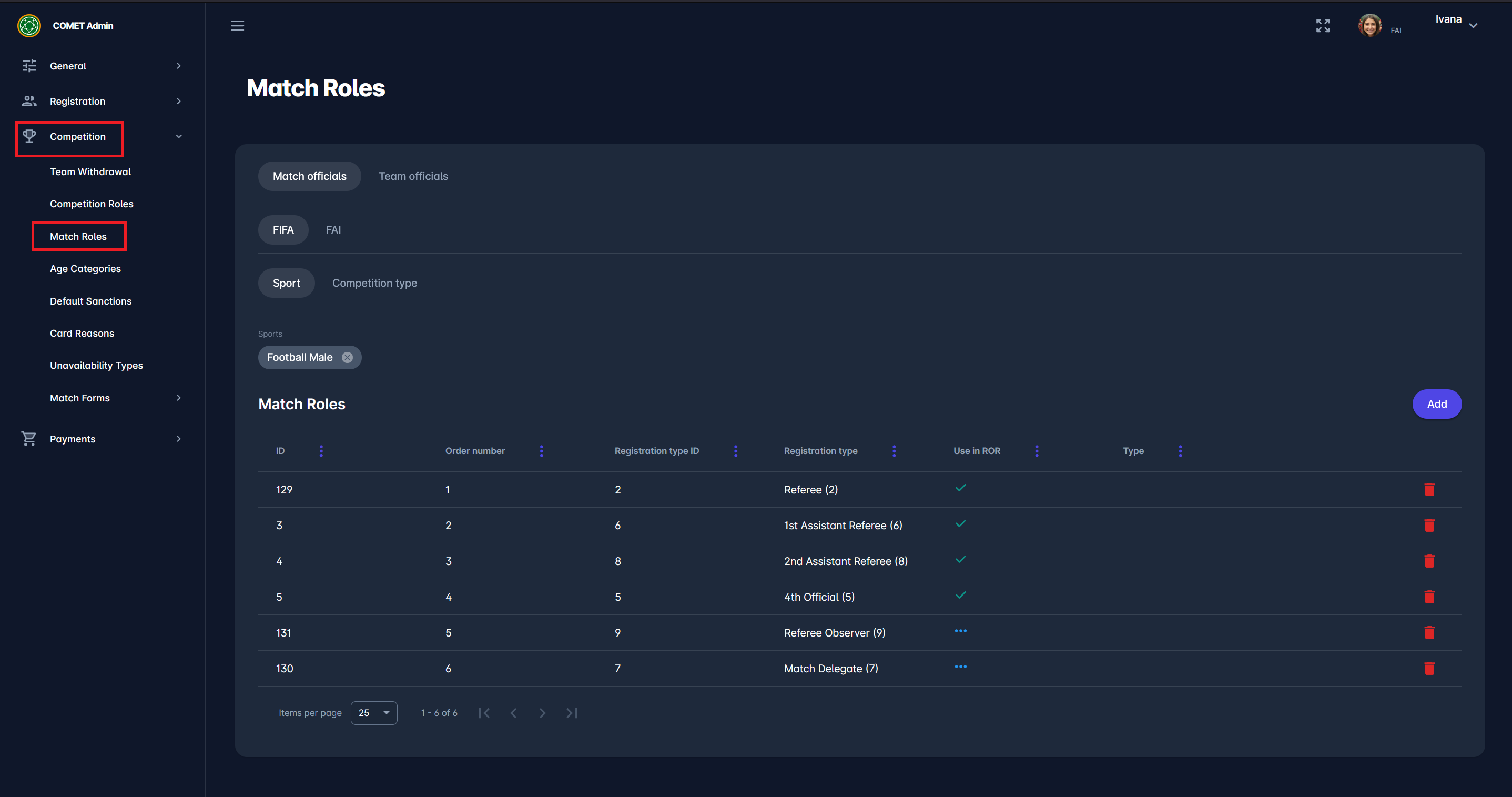Click the hamburger menu icon
Viewport: 1512px width, 797px height.
coord(237,26)
